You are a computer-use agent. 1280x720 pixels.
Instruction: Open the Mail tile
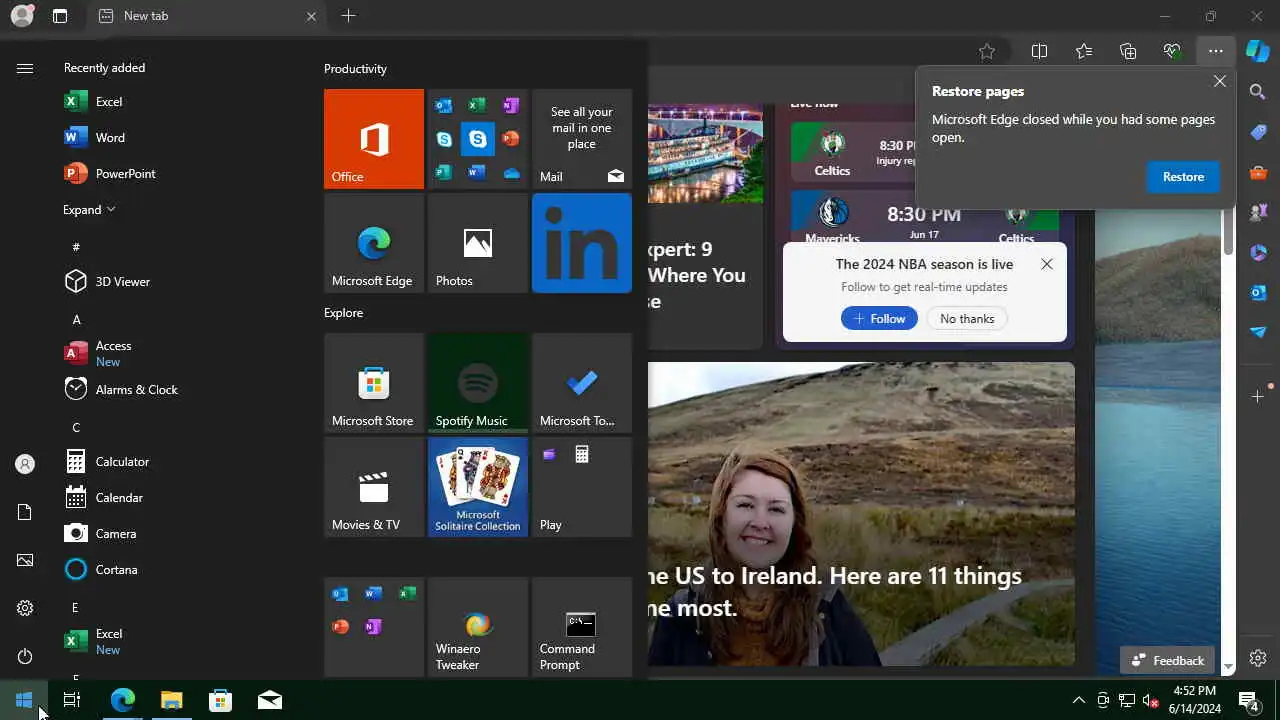(582, 139)
